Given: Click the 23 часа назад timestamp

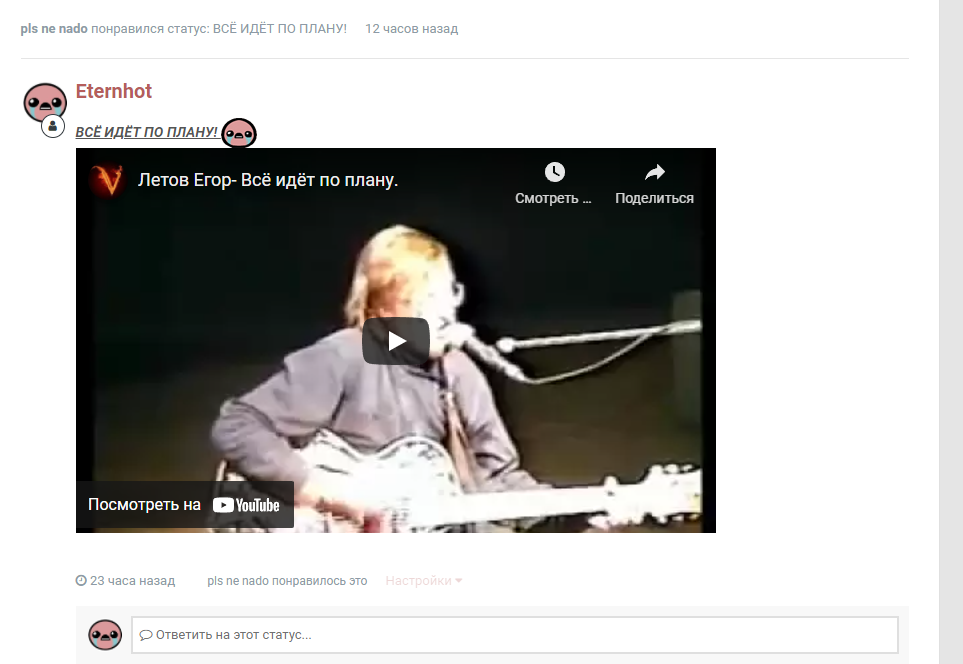Looking at the screenshot, I should click(x=133, y=580).
